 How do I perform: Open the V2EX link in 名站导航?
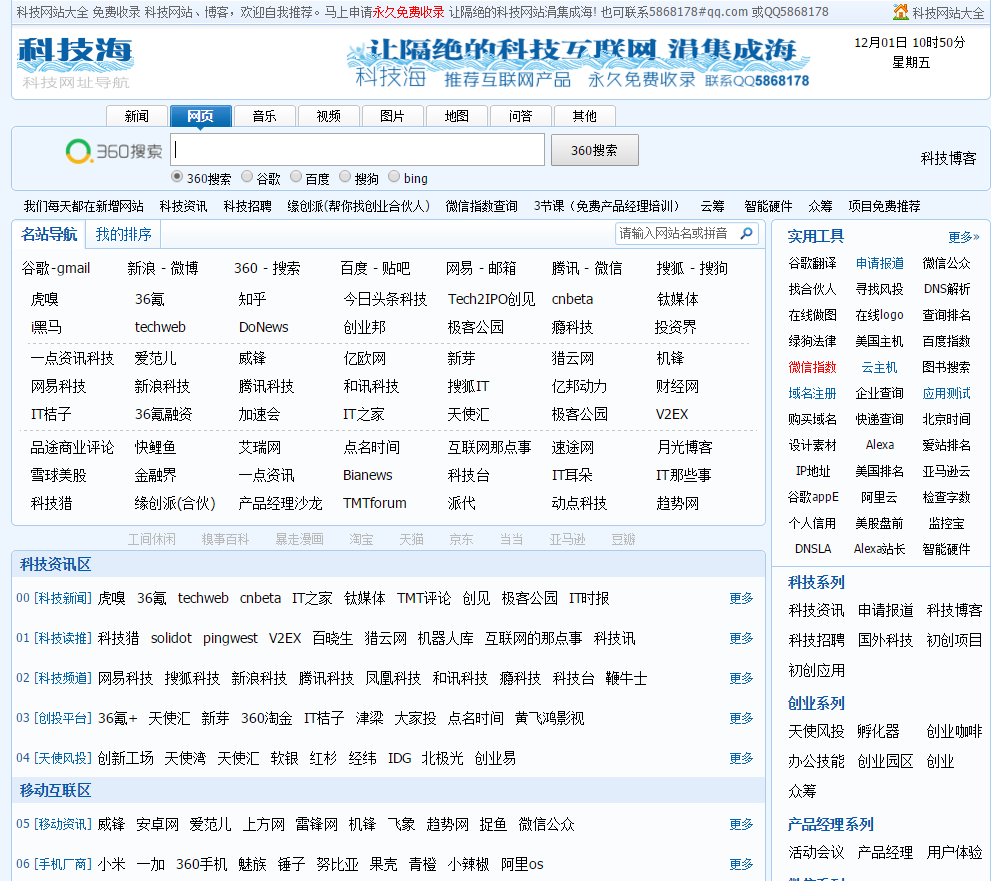672,415
